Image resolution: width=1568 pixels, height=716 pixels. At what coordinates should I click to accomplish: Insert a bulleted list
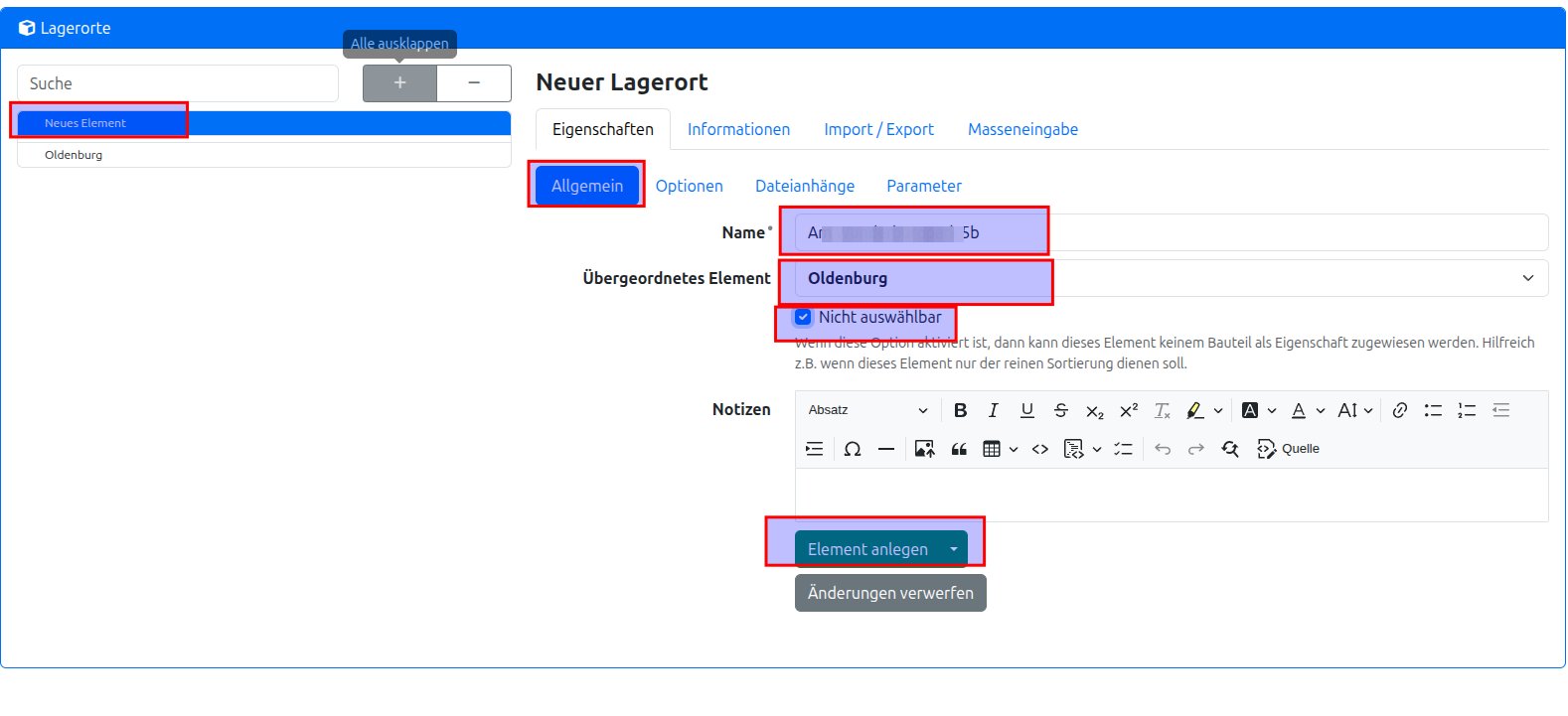[x=1433, y=410]
